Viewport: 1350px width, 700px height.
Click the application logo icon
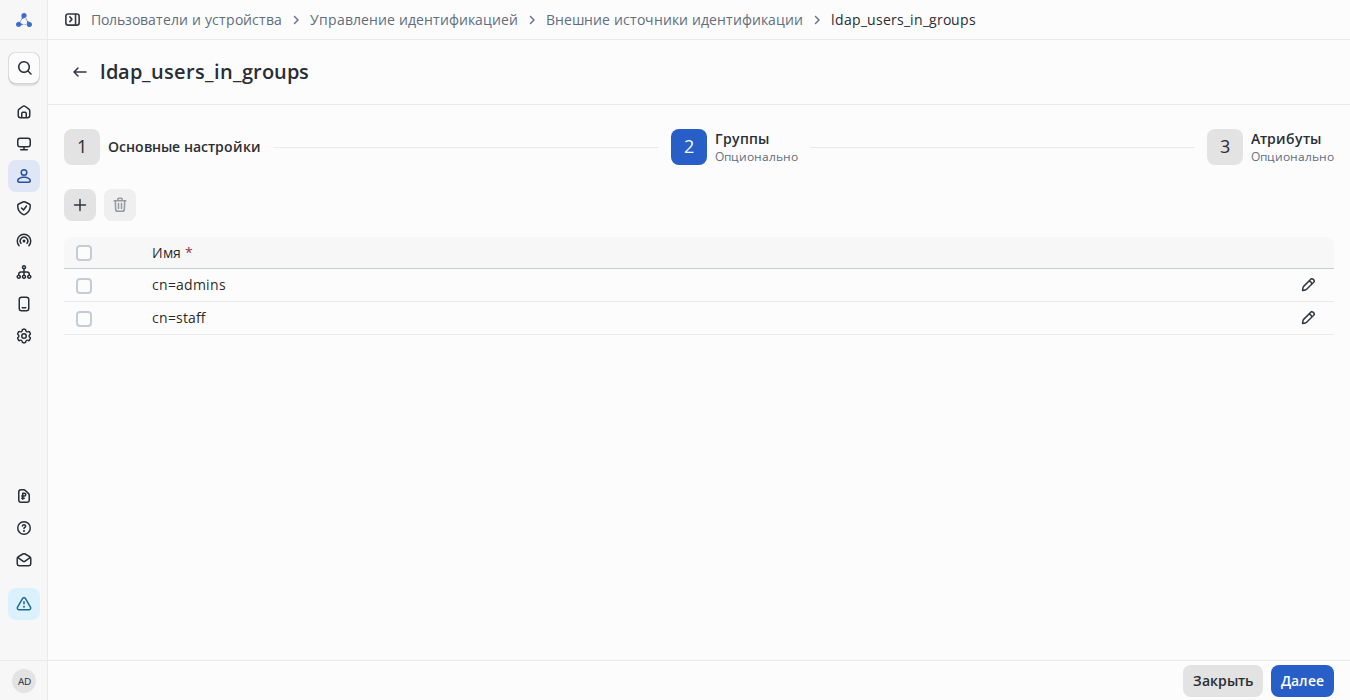pyautogui.click(x=24, y=20)
